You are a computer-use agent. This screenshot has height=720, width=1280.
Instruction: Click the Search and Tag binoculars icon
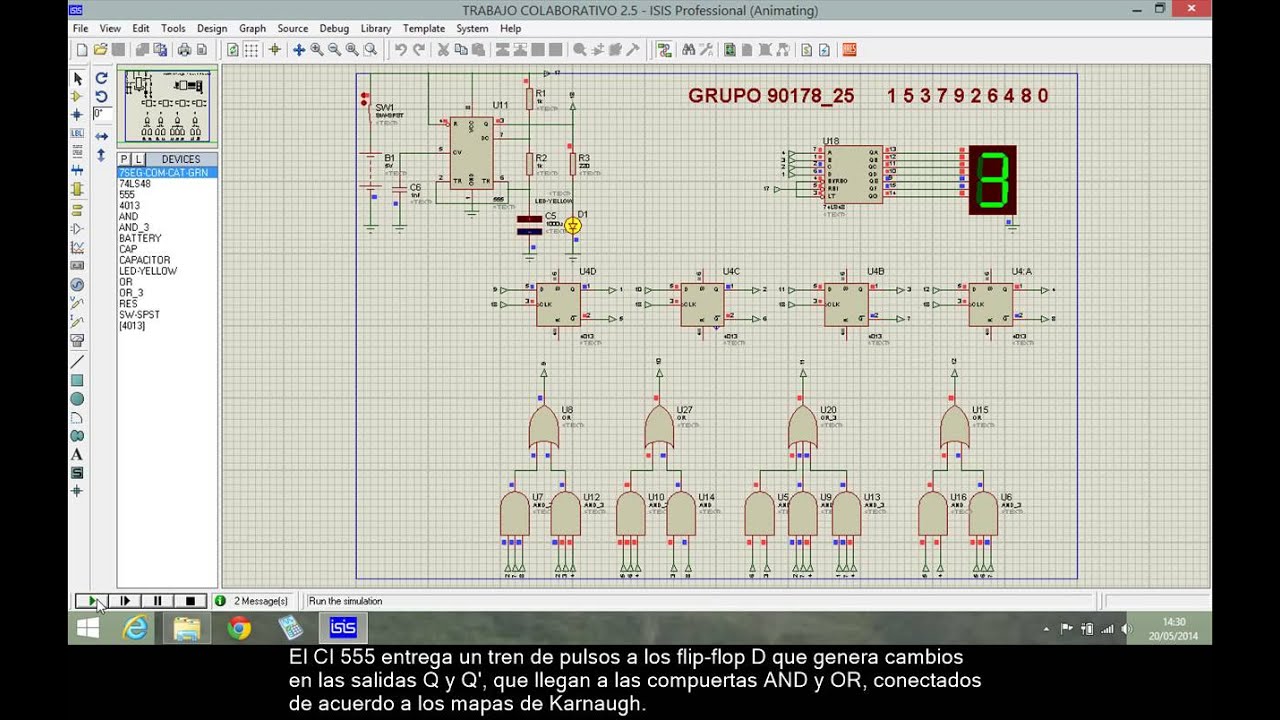click(x=688, y=49)
